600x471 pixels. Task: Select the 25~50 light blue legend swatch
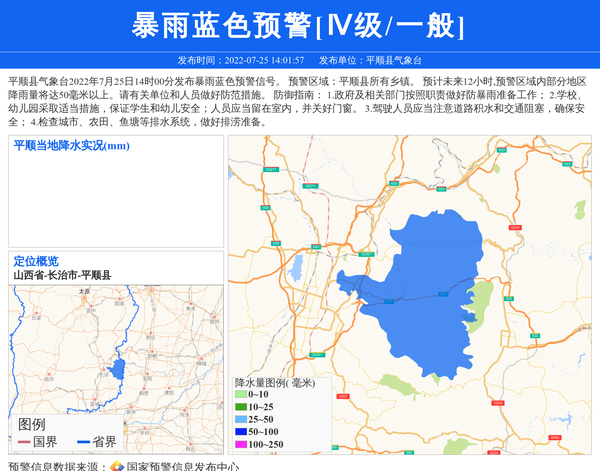(241, 419)
